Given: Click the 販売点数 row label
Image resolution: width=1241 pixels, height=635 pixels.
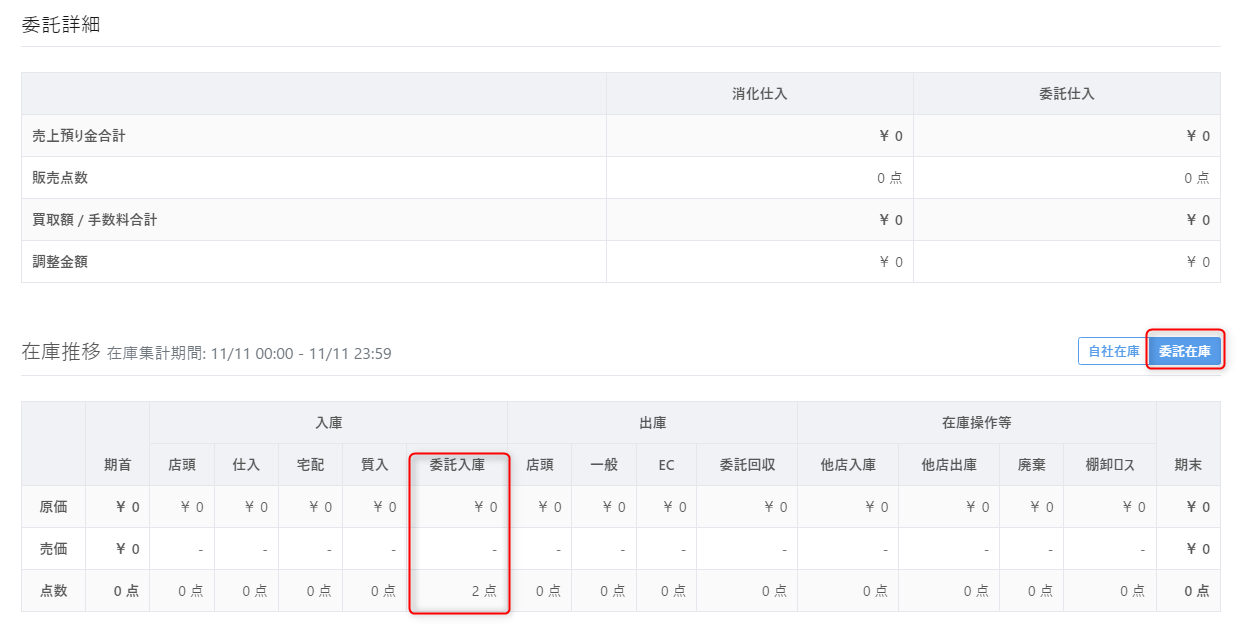Looking at the screenshot, I should pyautogui.click(x=60, y=178).
